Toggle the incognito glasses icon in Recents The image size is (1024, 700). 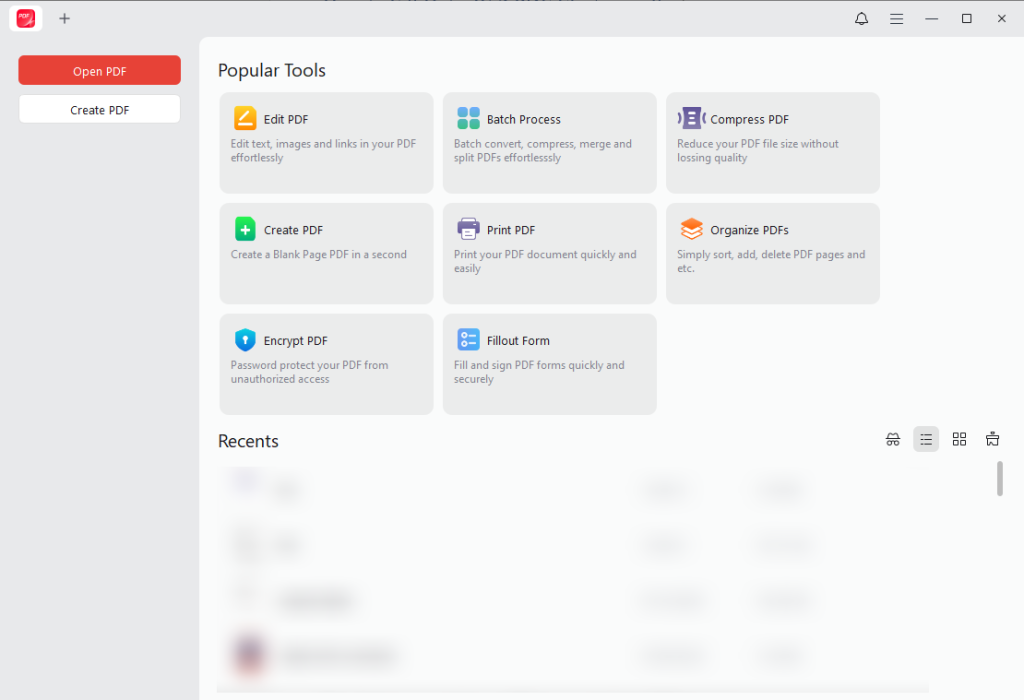click(x=893, y=439)
